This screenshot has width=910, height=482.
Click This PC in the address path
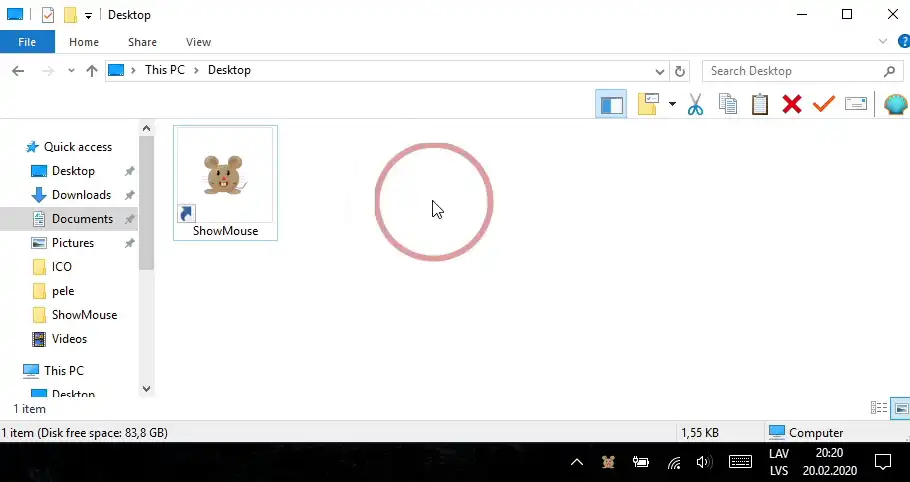[165, 70]
